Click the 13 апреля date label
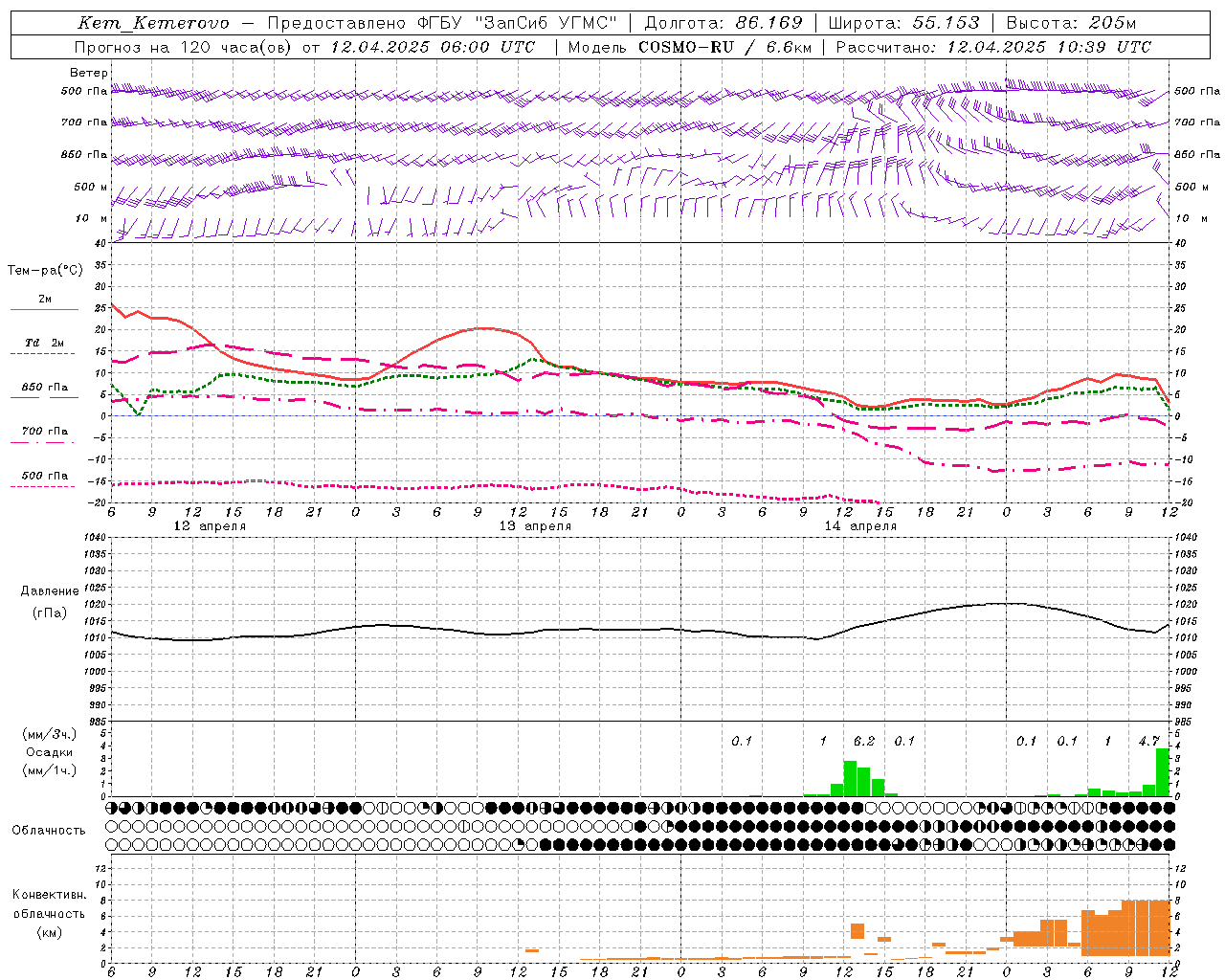The height and width of the screenshot is (980, 1225). tap(535, 525)
